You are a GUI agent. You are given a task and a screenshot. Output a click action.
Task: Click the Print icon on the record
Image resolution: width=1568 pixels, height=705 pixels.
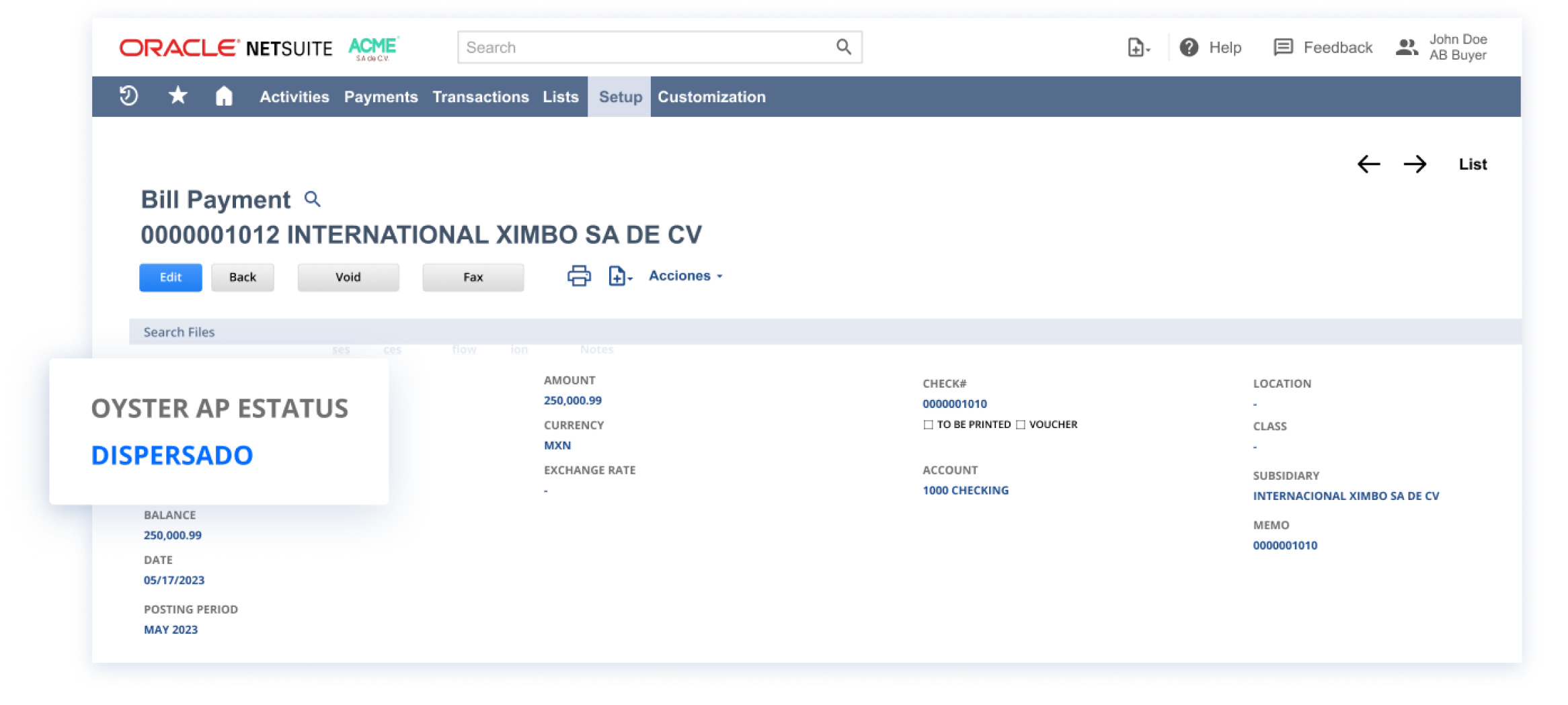coord(578,276)
